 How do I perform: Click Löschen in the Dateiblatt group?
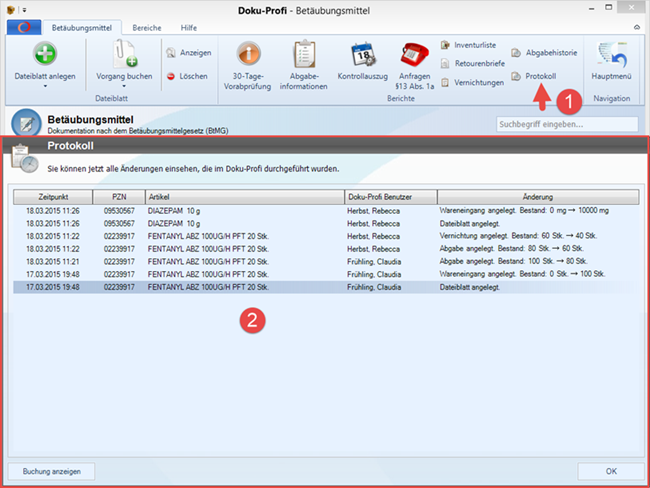[x=187, y=75]
